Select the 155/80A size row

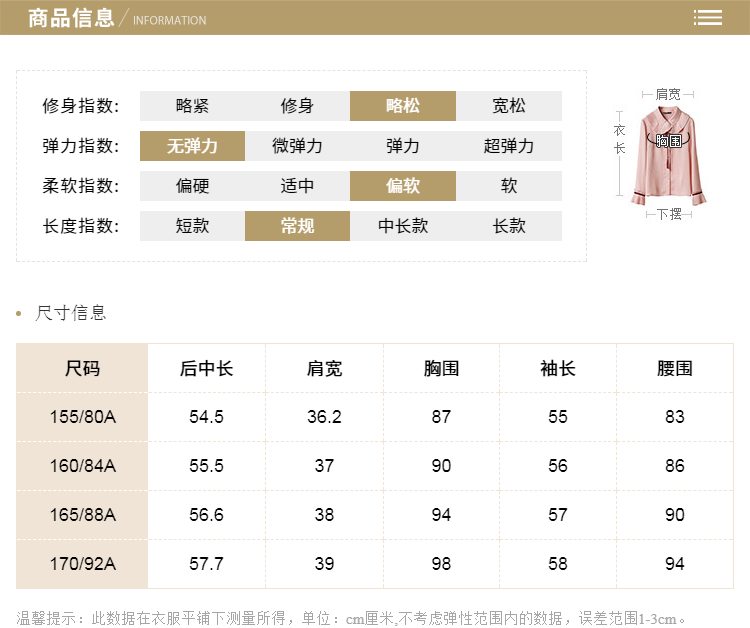coord(82,417)
